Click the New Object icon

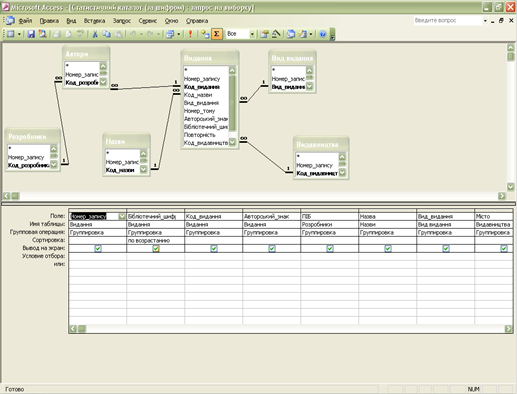(x=303, y=34)
